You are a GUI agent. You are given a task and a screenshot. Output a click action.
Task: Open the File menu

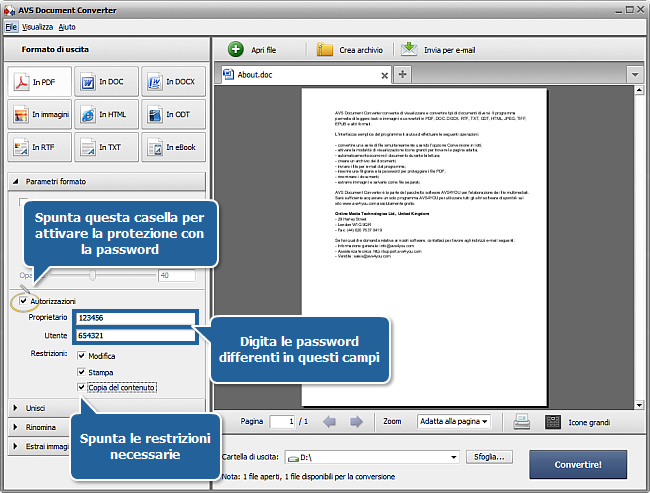coord(11,27)
